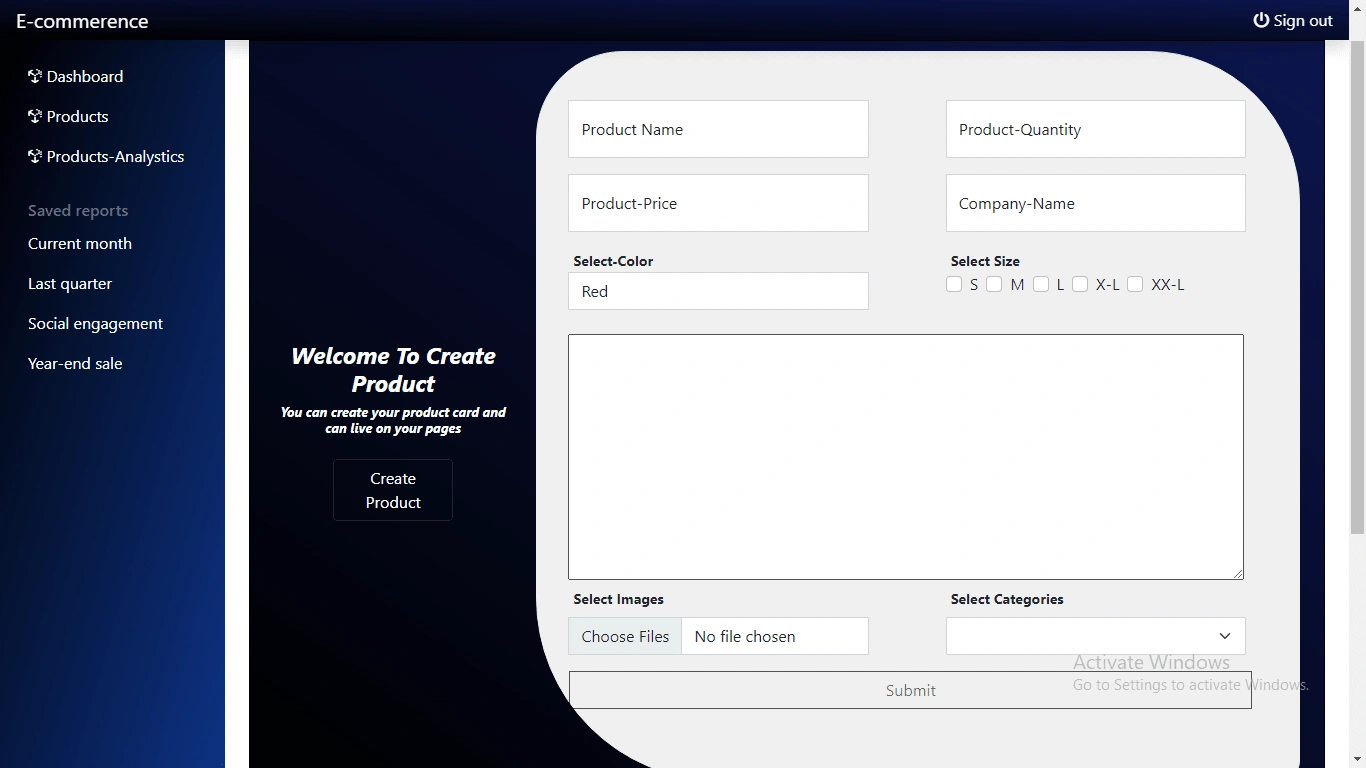
Task: Click the 'You can create your product card' subtitle
Action: [x=393, y=420]
